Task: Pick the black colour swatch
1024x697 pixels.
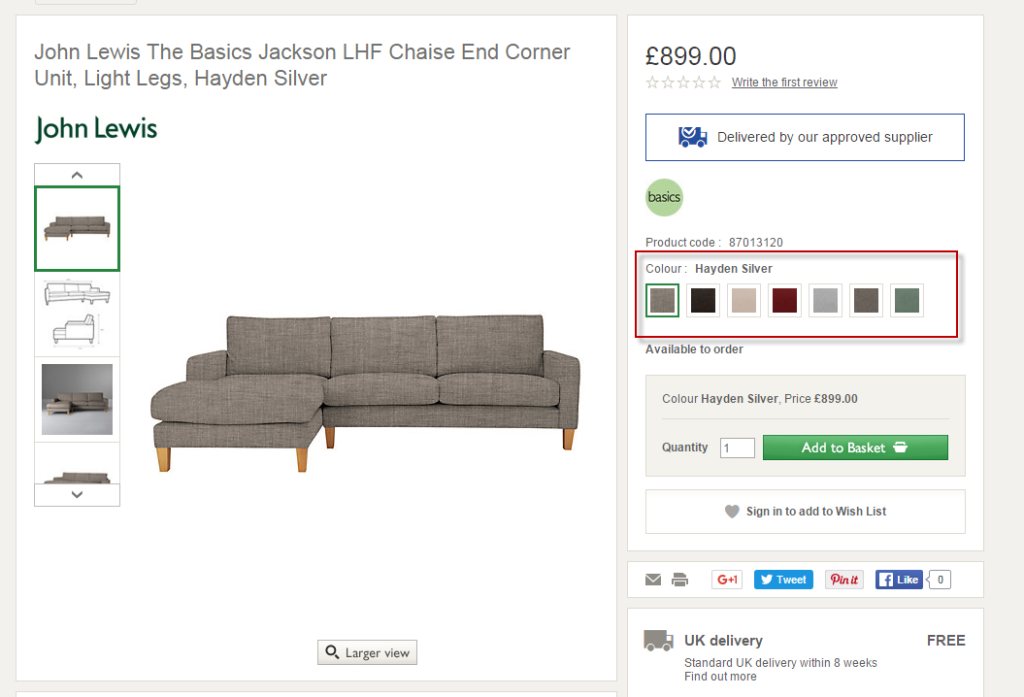Action: 703,300
